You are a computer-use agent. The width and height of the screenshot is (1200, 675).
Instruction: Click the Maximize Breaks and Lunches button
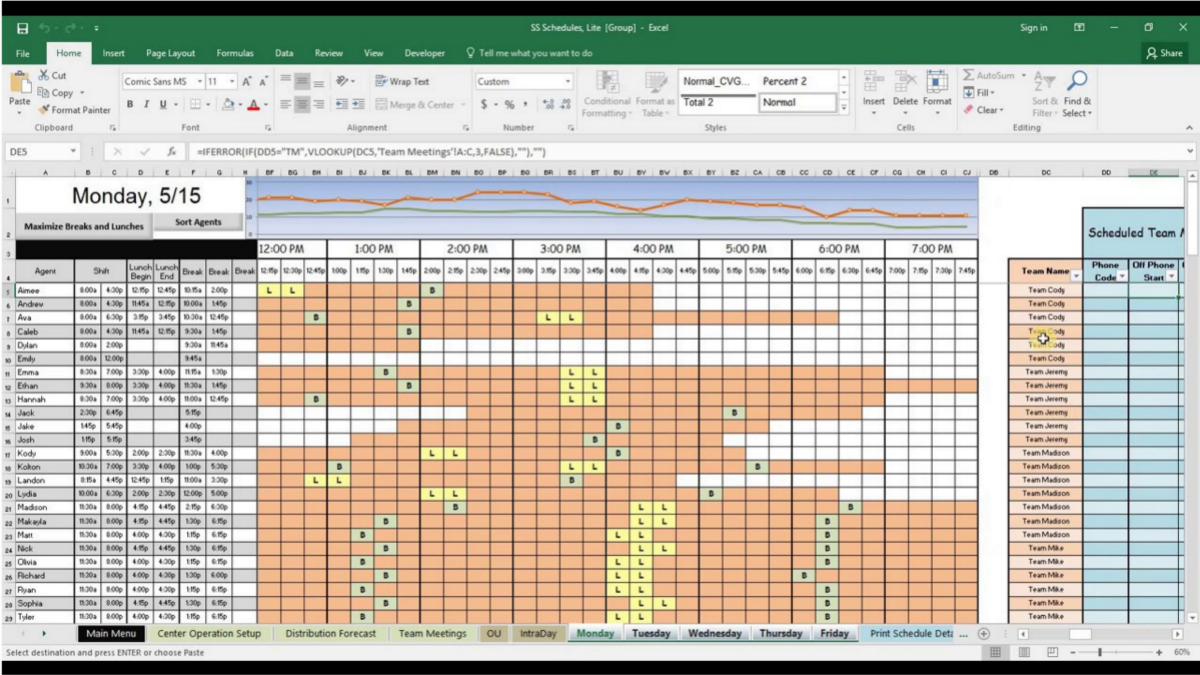(x=82, y=227)
